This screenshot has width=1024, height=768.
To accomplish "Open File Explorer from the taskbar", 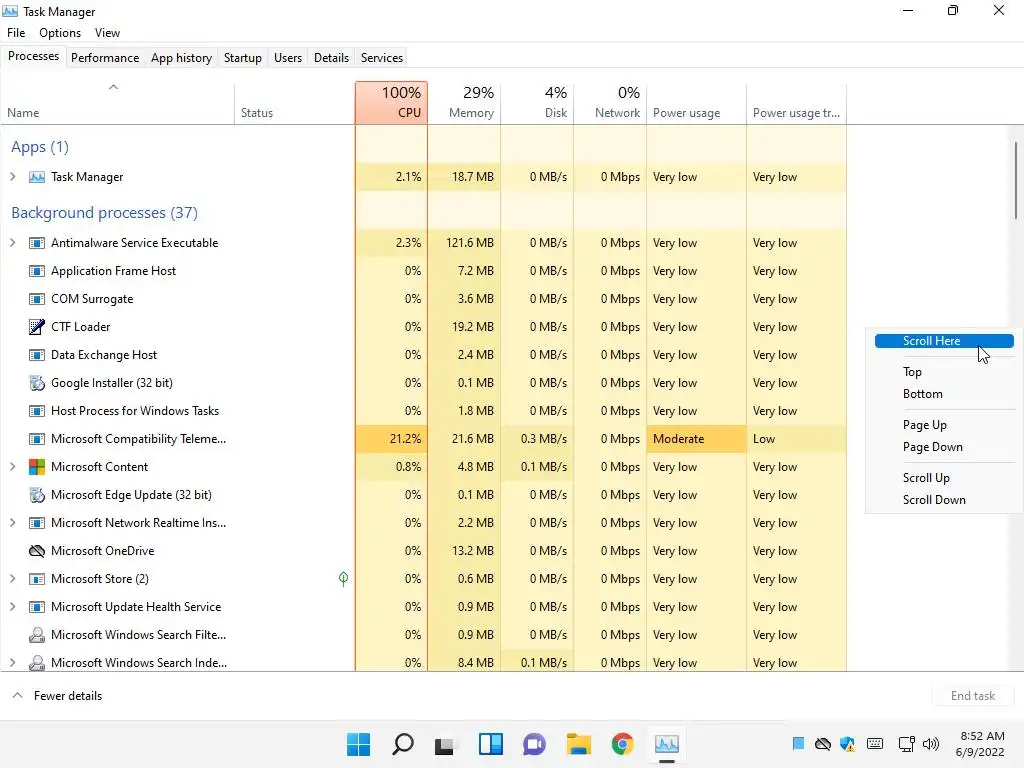I will (x=579, y=744).
